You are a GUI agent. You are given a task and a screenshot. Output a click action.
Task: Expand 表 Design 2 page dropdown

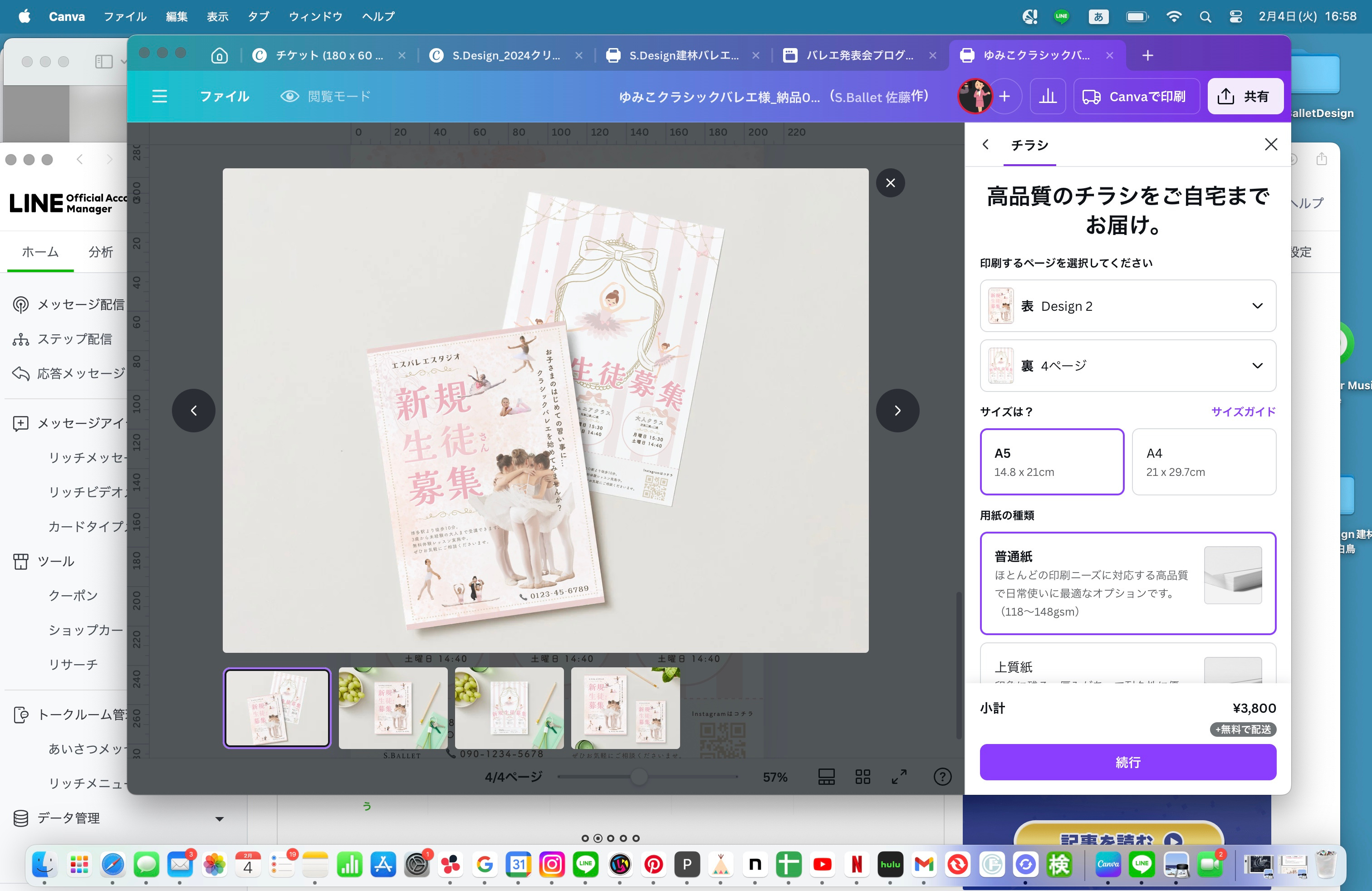1127,306
